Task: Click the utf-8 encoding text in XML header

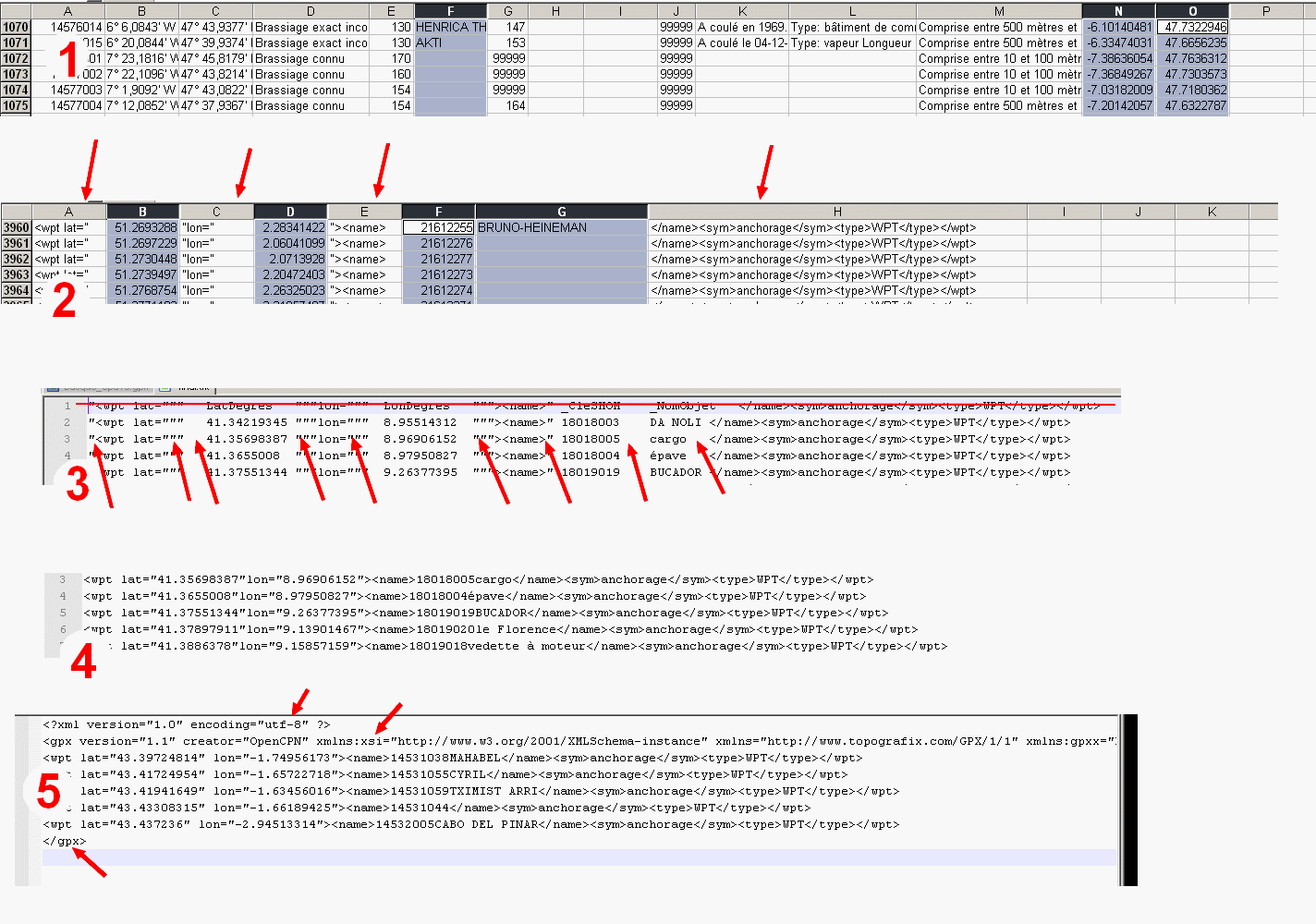Action: pos(287,725)
